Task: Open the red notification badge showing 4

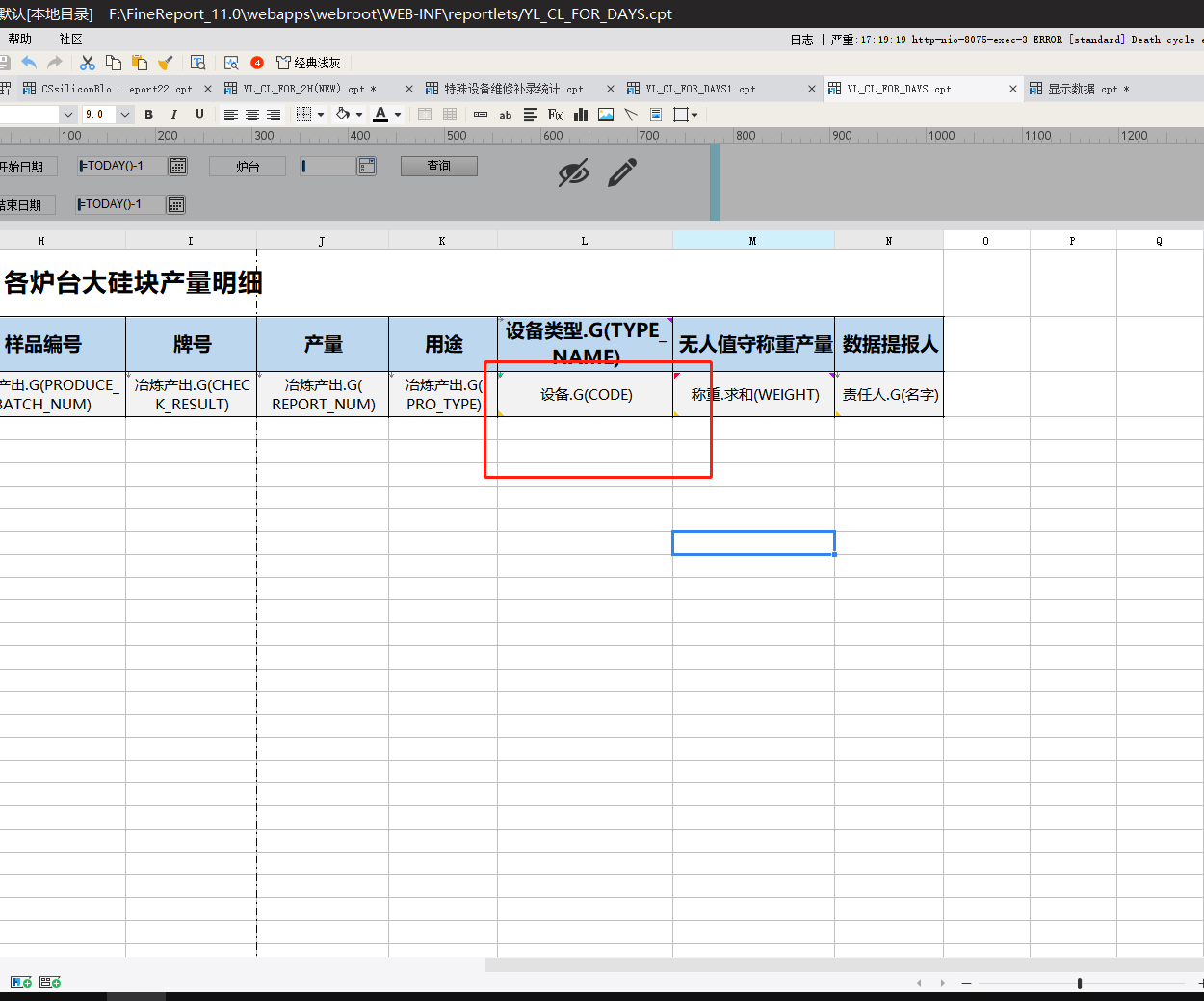Action: pos(257,63)
